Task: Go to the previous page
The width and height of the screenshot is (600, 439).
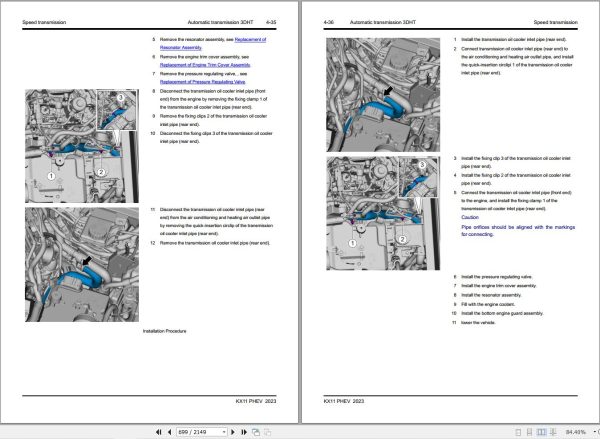Action: pos(170,432)
